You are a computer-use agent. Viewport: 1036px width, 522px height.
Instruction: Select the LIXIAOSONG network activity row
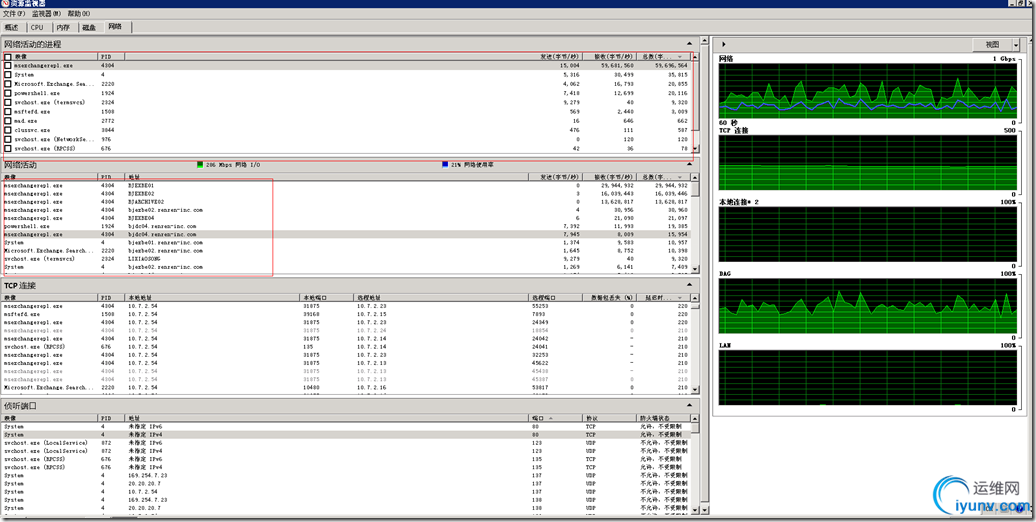[x=346, y=259]
